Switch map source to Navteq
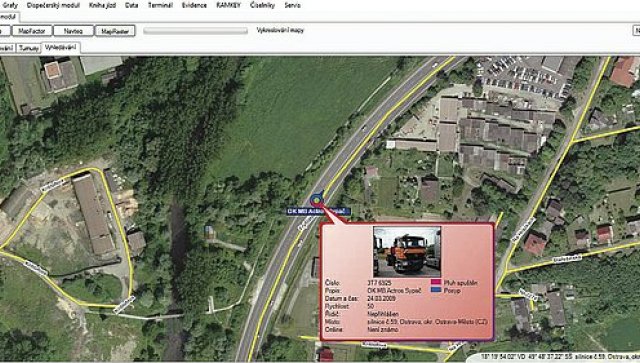The image size is (640, 363). pos(73,31)
